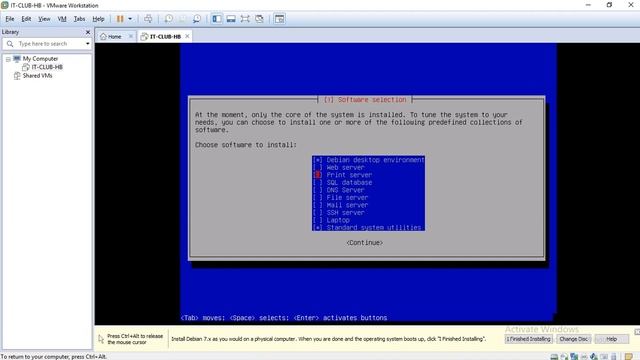Click the Unity mode toolbar icon
This screenshot has width=640, height=360.
pyautogui.click(x=259, y=19)
